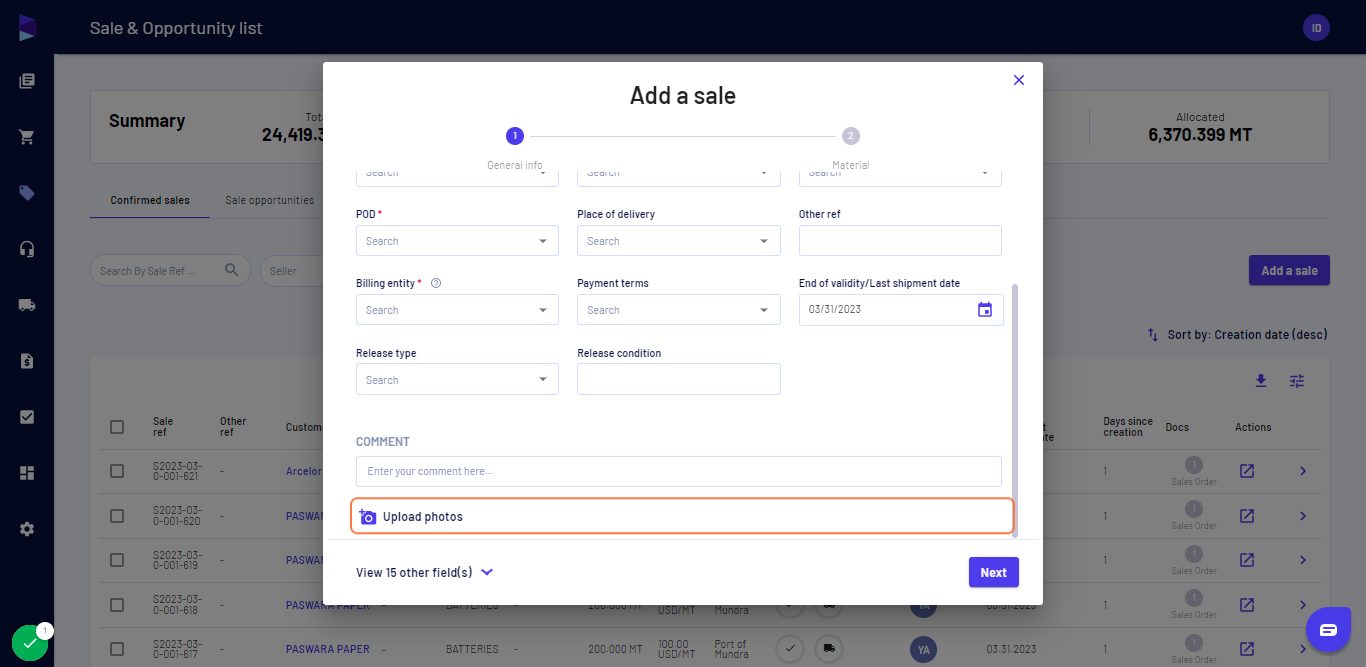This screenshot has height=667, width=1366.
Task: Select checkbox for sale S2023-03-0-001-617
Action: 117,649
